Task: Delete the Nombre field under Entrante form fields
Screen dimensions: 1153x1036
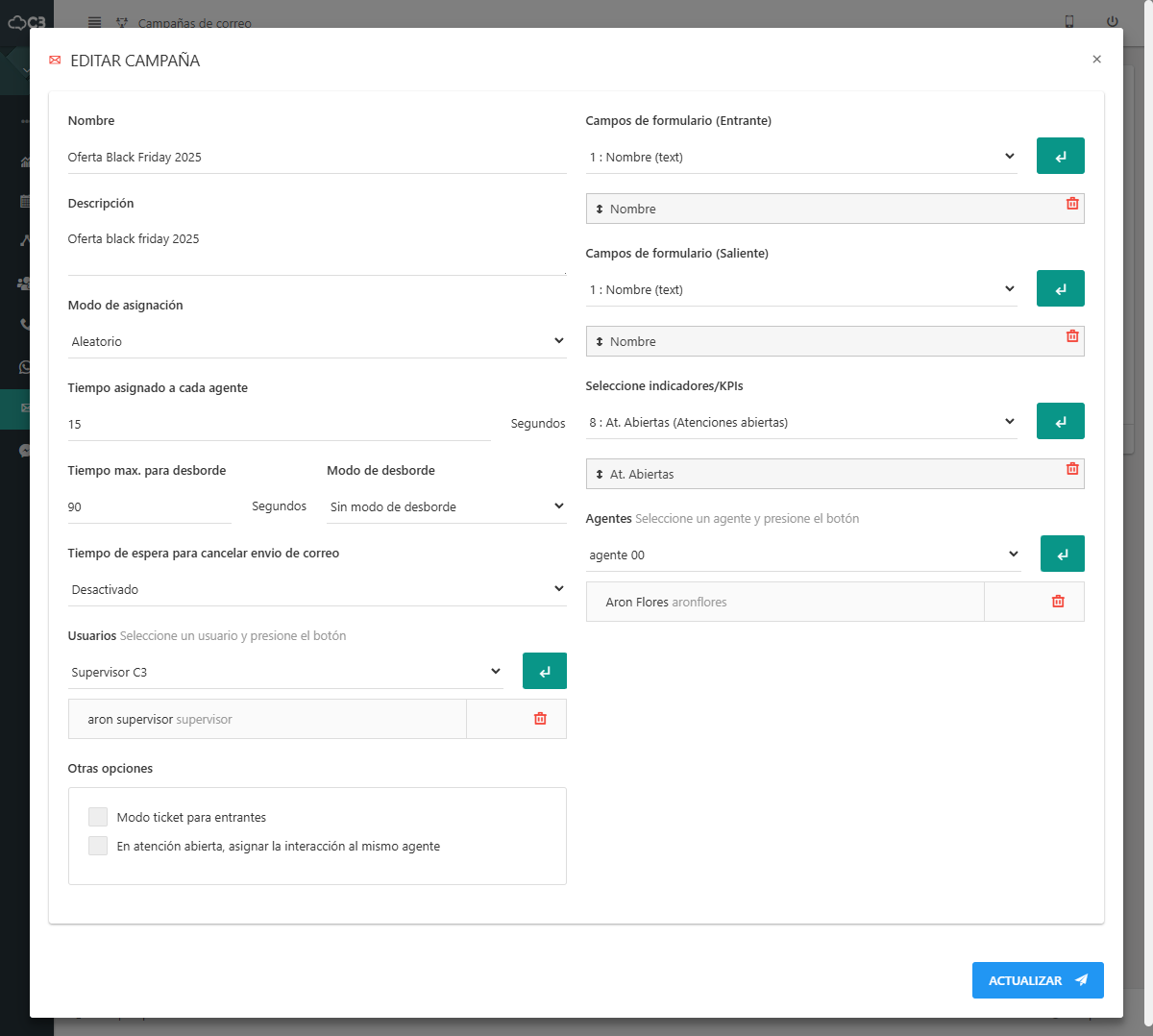Action: pos(1072,204)
